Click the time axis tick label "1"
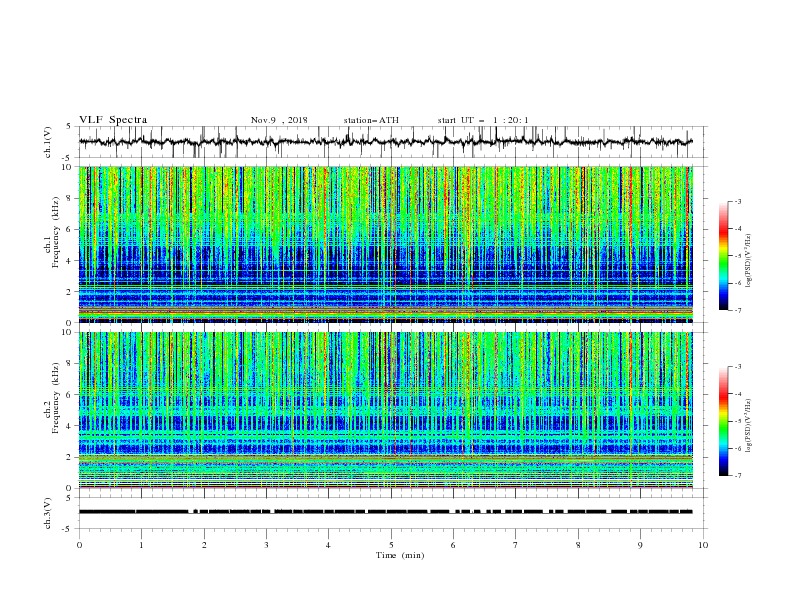The image size is (792, 612). (141, 545)
